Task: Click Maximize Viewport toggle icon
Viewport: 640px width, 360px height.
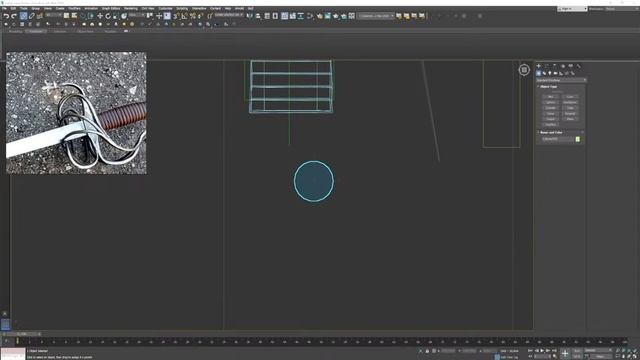Action: (x=634, y=356)
